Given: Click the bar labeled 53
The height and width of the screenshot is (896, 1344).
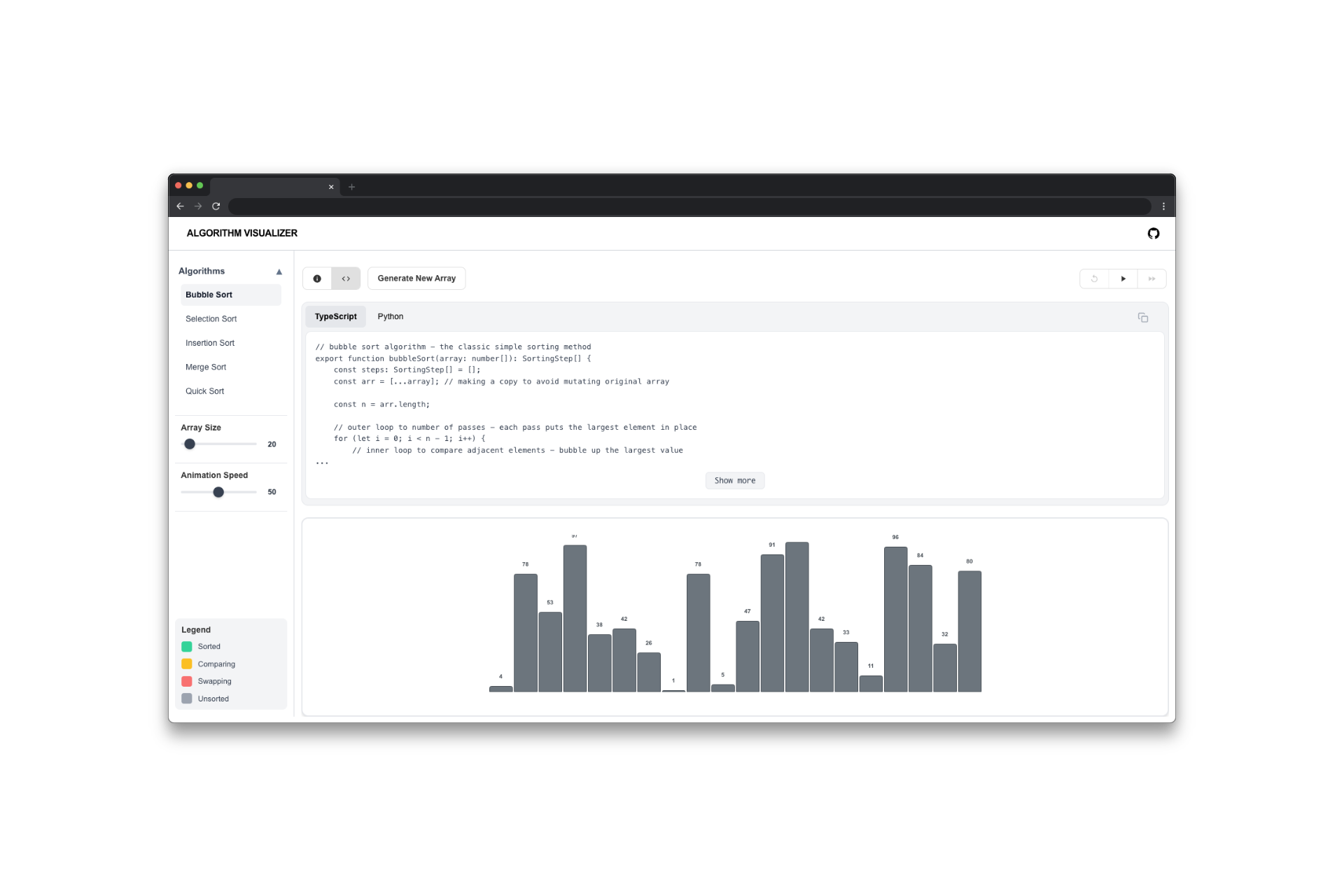Looking at the screenshot, I should (x=550, y=652).
